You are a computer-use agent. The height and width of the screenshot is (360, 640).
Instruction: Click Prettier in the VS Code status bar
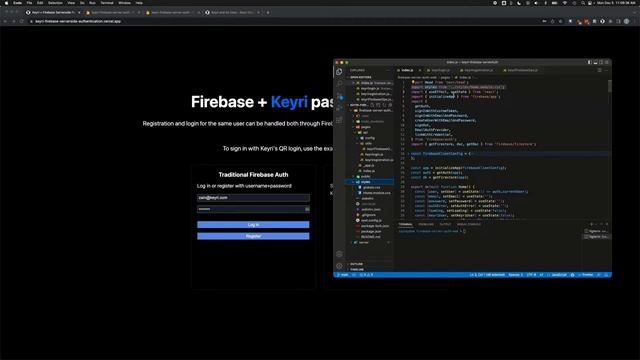586,275
